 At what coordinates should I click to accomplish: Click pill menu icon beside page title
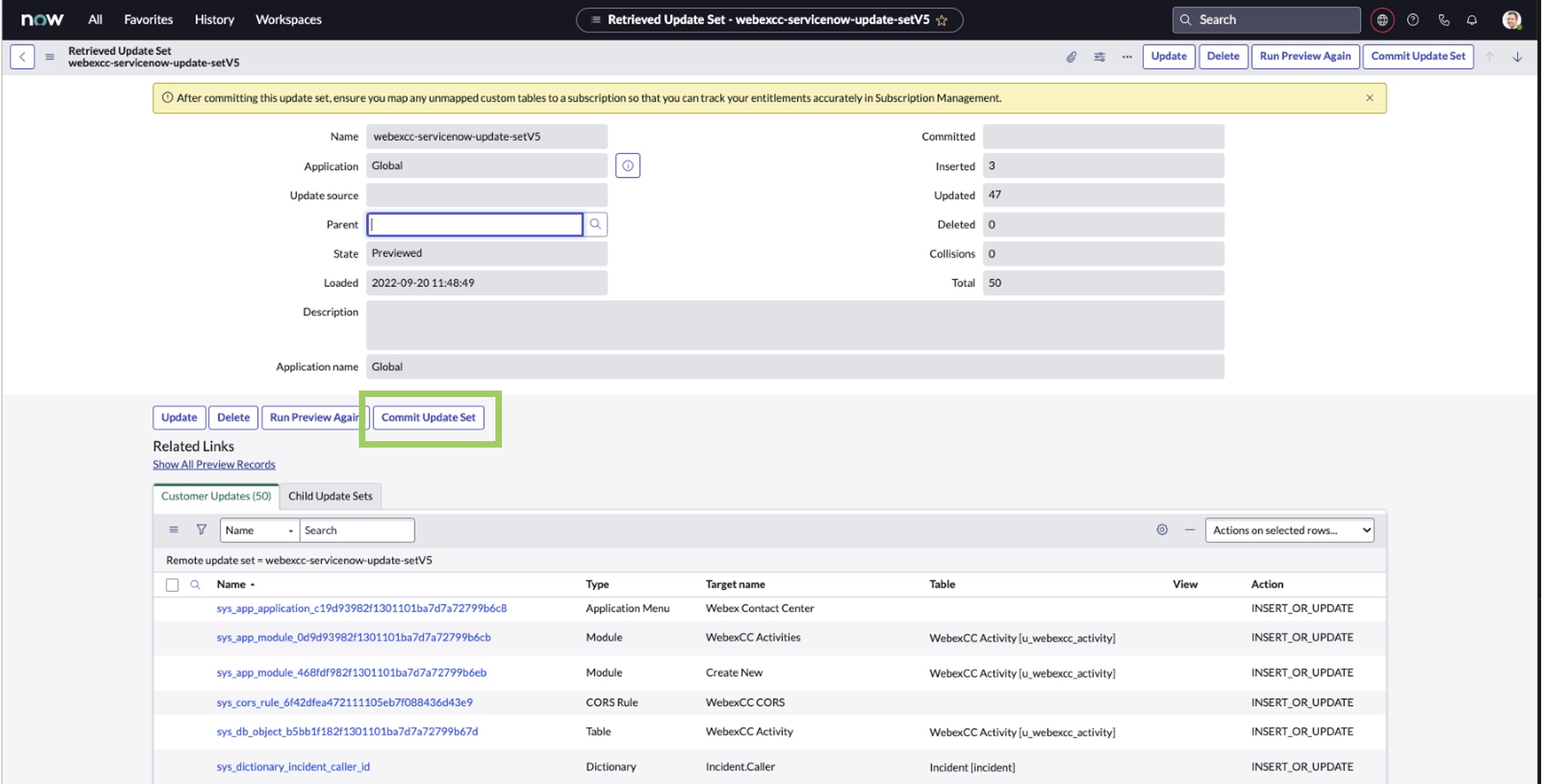point(596,20)
